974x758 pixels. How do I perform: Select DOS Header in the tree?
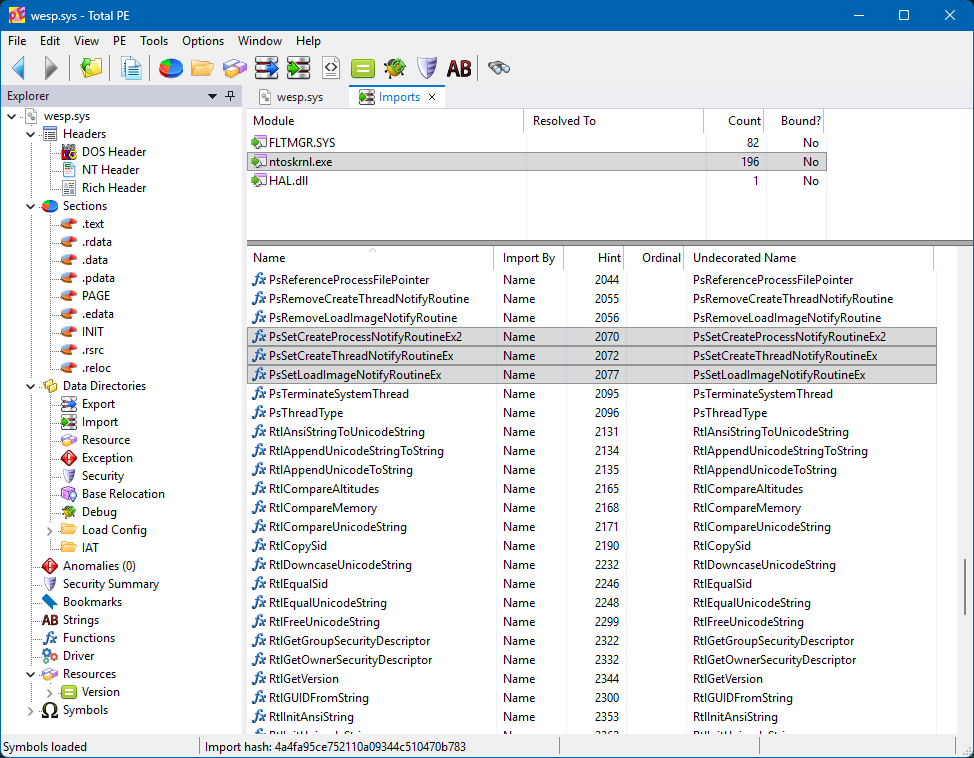click(114, 152)
